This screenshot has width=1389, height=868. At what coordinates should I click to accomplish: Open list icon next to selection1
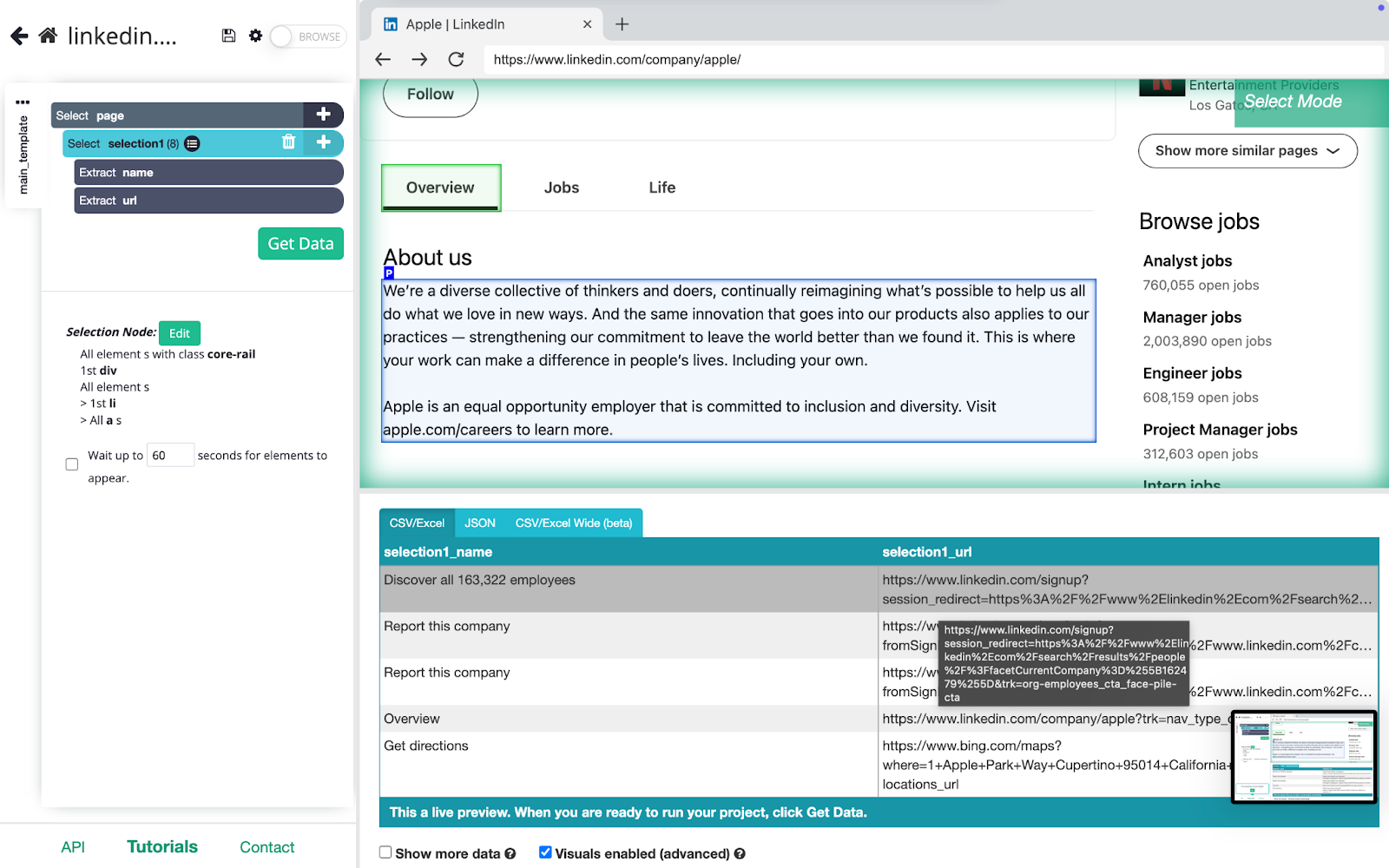[192, 143]
